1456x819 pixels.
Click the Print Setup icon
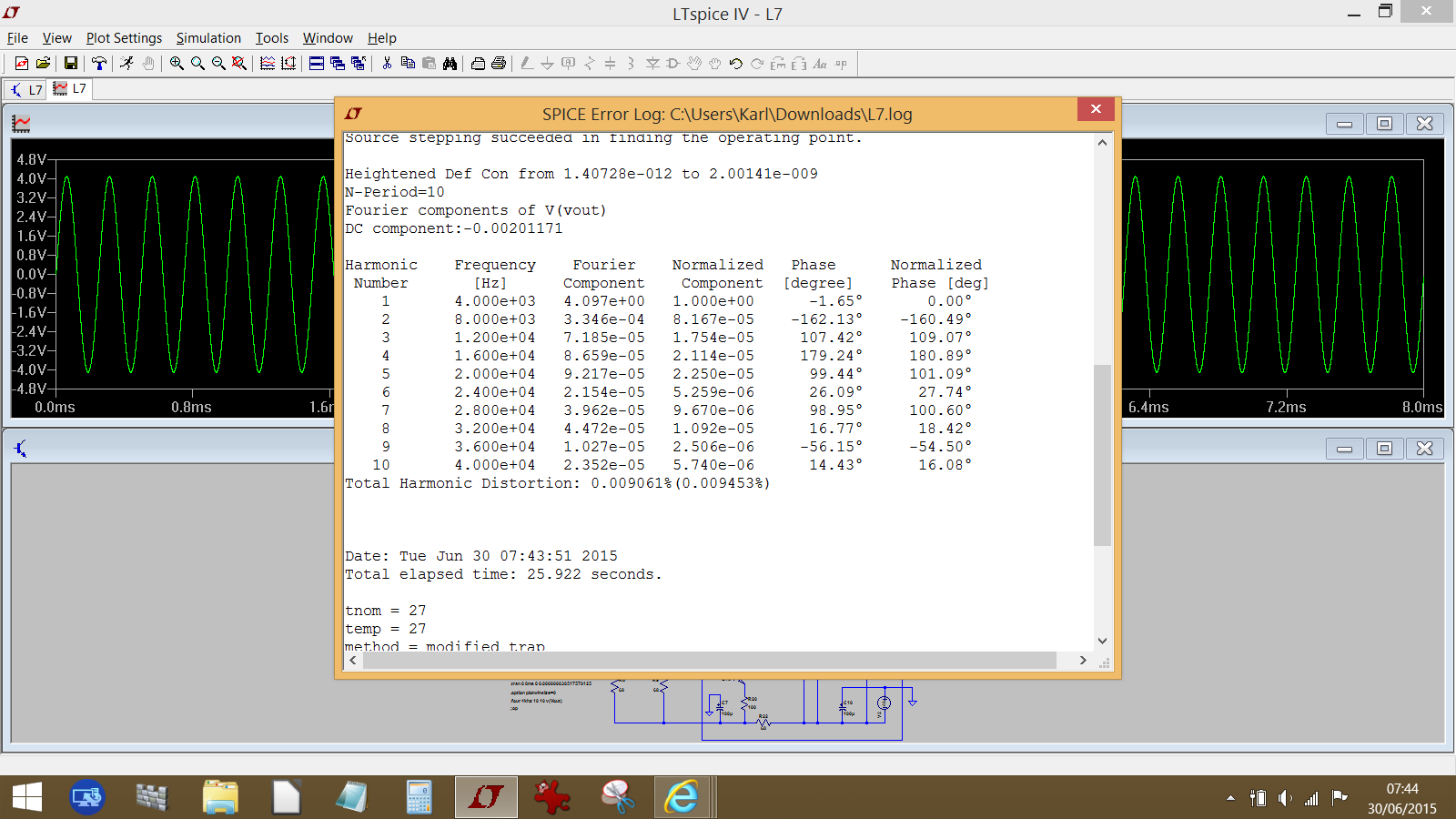pos(478,64)
